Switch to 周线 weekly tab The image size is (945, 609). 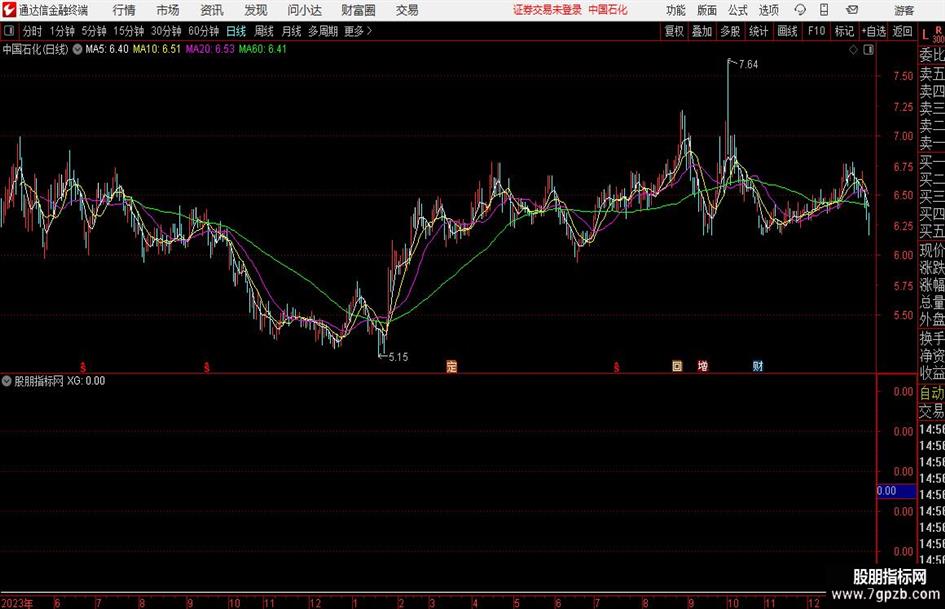[x=264, y=31]
